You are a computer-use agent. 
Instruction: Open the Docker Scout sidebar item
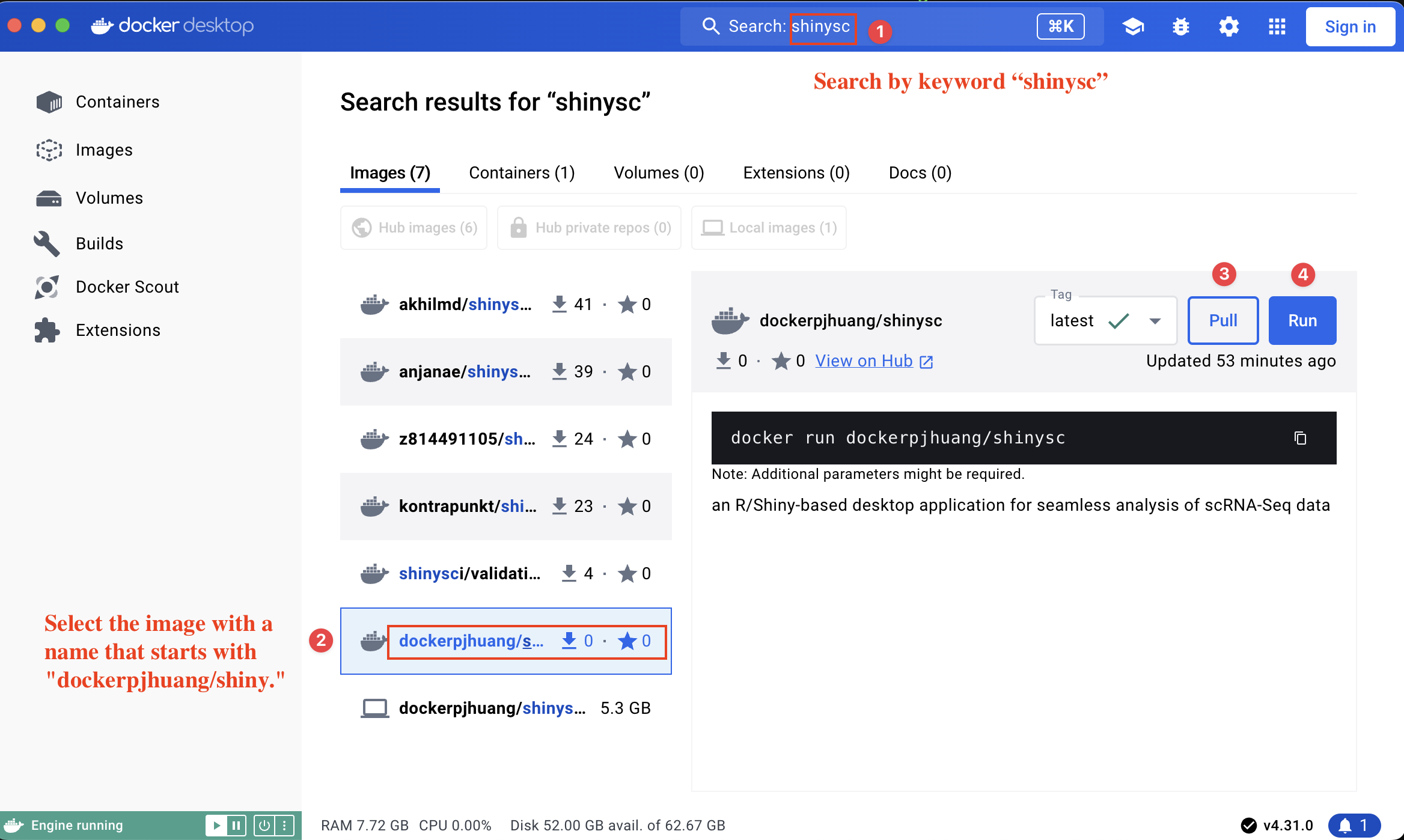126,287
